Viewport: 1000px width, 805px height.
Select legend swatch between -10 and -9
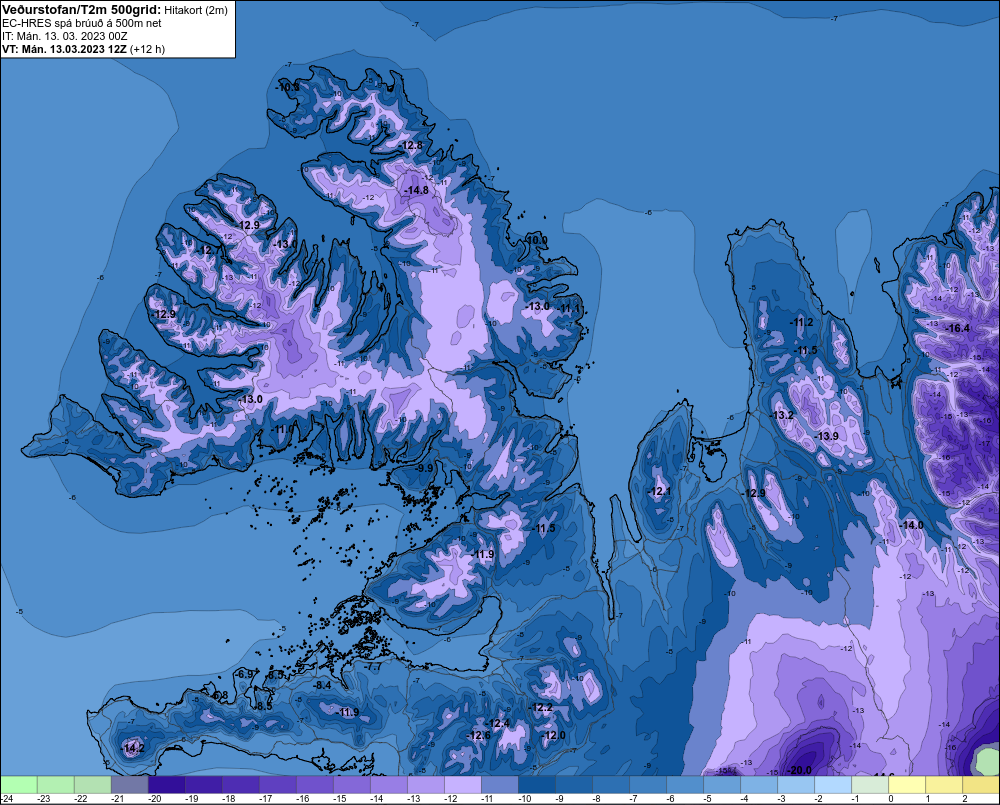536,784
